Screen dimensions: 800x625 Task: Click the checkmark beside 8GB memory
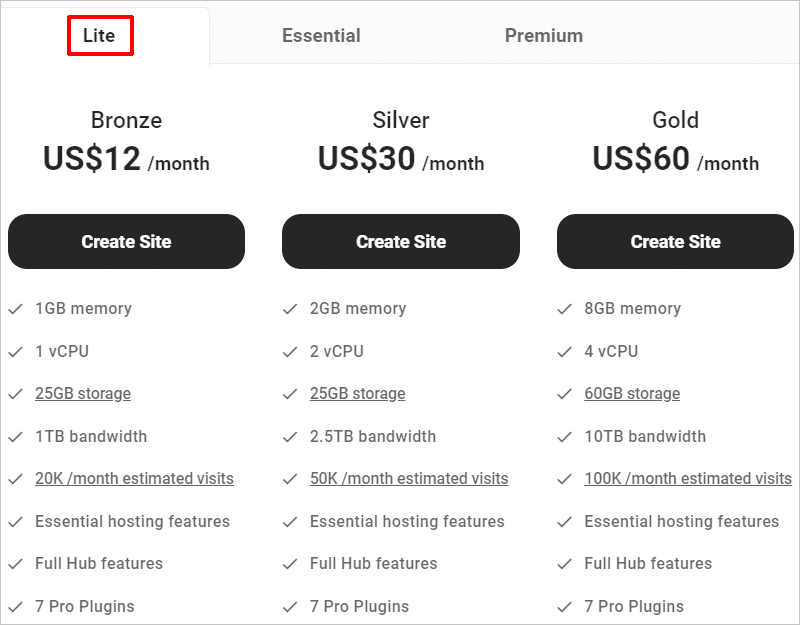point(565,309)
